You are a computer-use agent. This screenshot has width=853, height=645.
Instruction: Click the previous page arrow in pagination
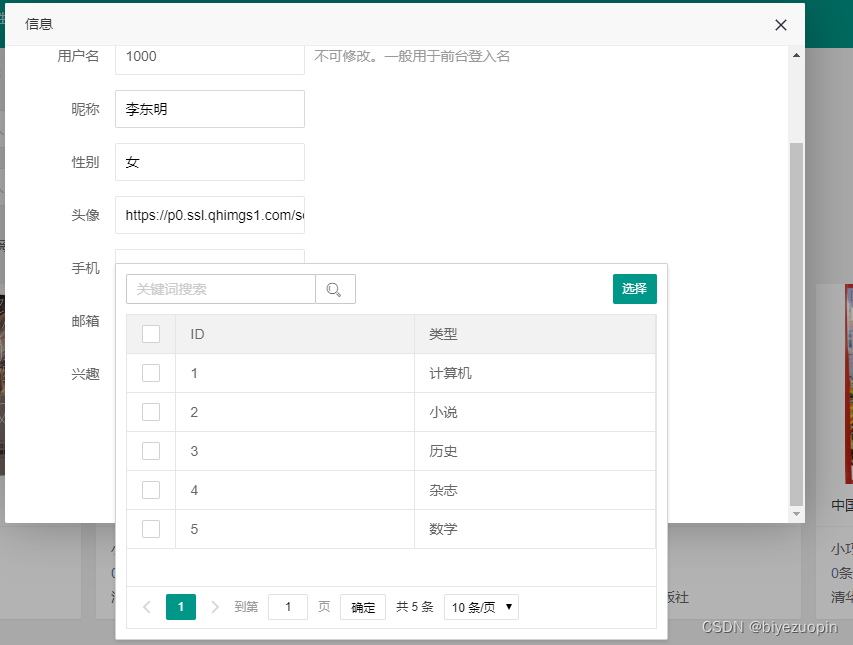pos(146,607)
